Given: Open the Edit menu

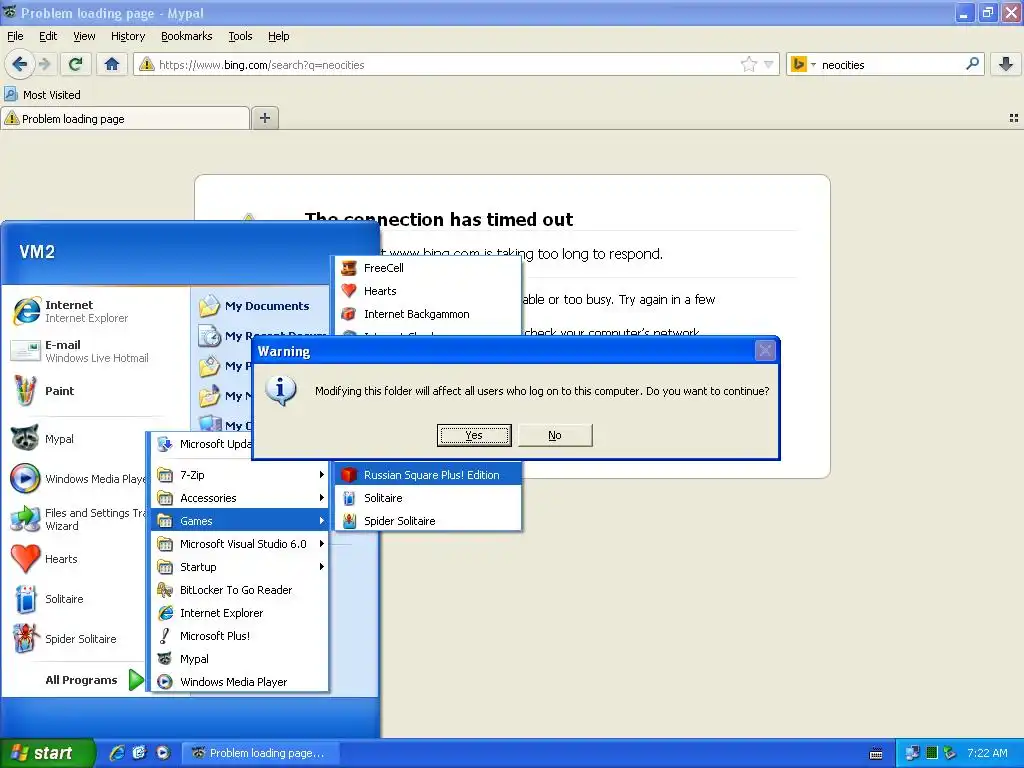Looking at the screenshot, I should point(48,36).
